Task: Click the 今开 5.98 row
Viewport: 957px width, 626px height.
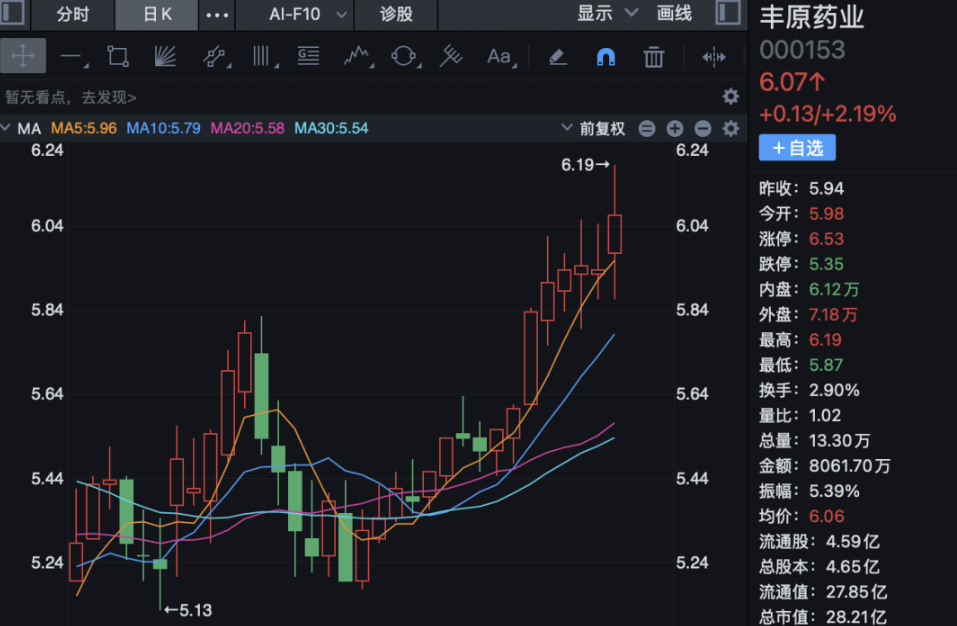Action: [801, 214]
